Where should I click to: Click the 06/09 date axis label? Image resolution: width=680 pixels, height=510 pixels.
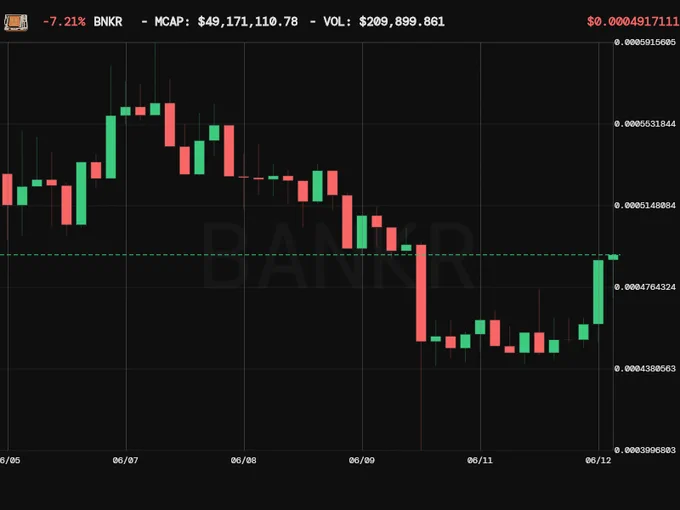(362, 460)
